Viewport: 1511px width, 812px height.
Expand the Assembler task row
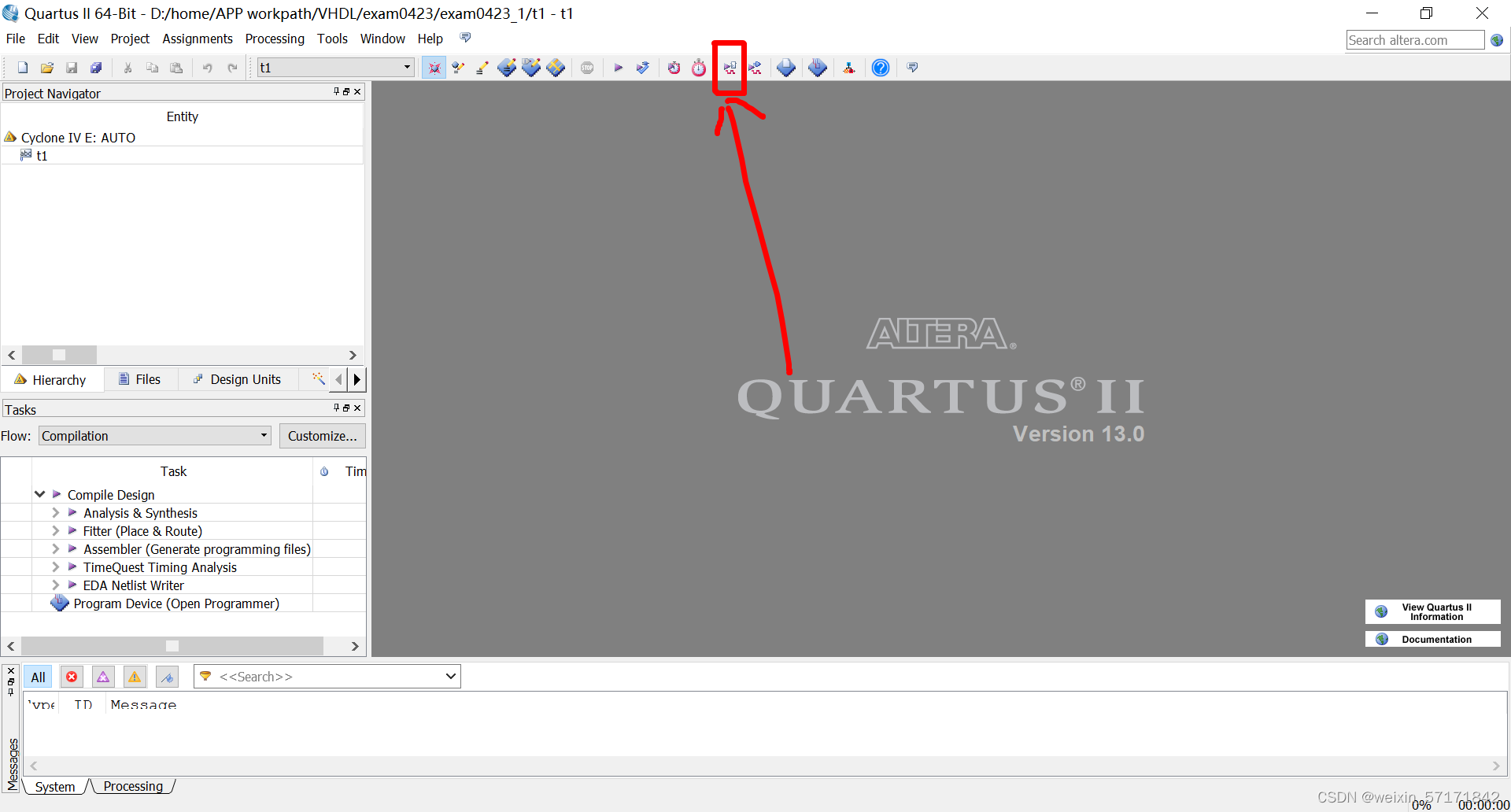55,548
